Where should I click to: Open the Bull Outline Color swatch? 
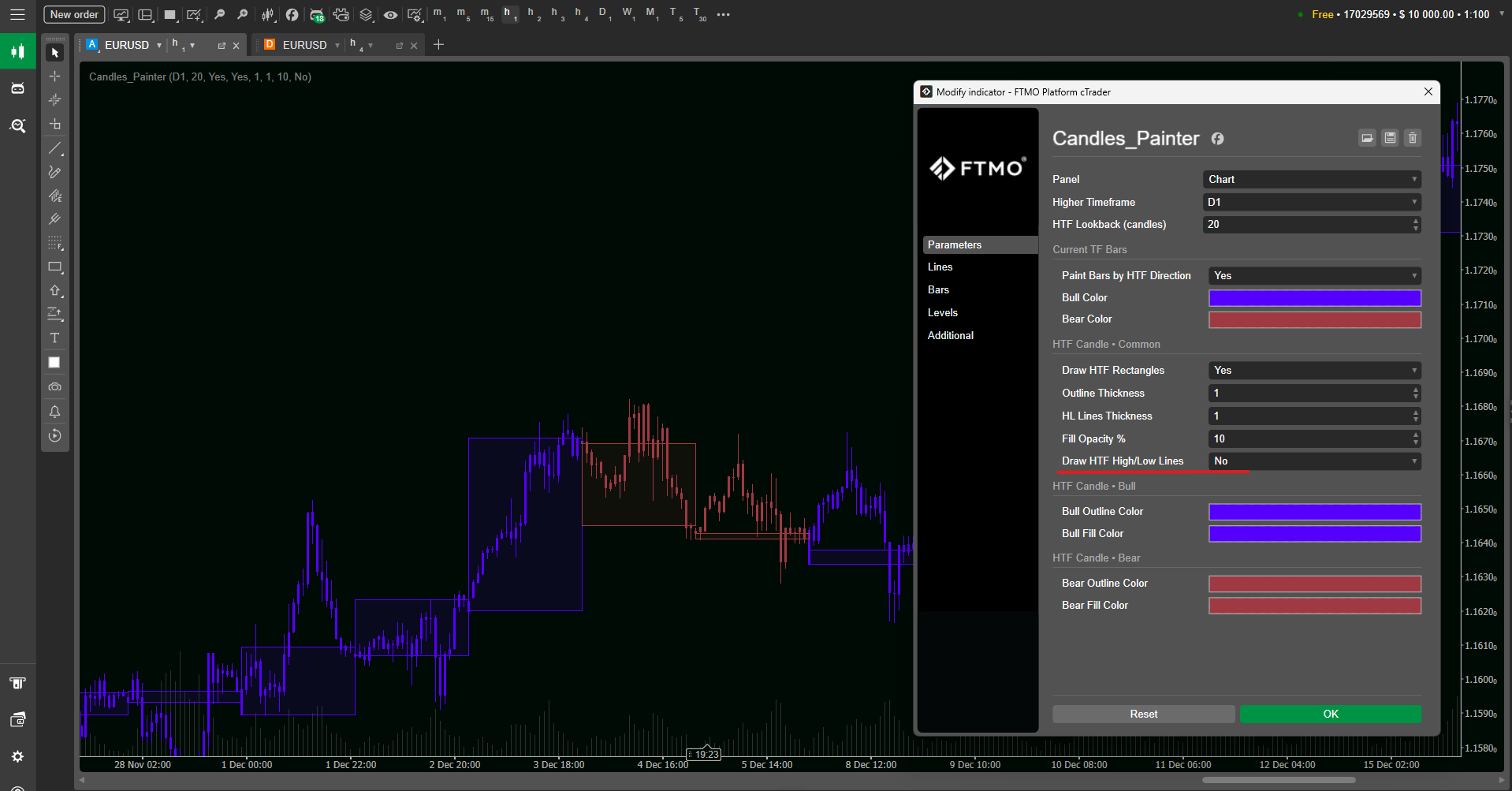[1314, 512]
